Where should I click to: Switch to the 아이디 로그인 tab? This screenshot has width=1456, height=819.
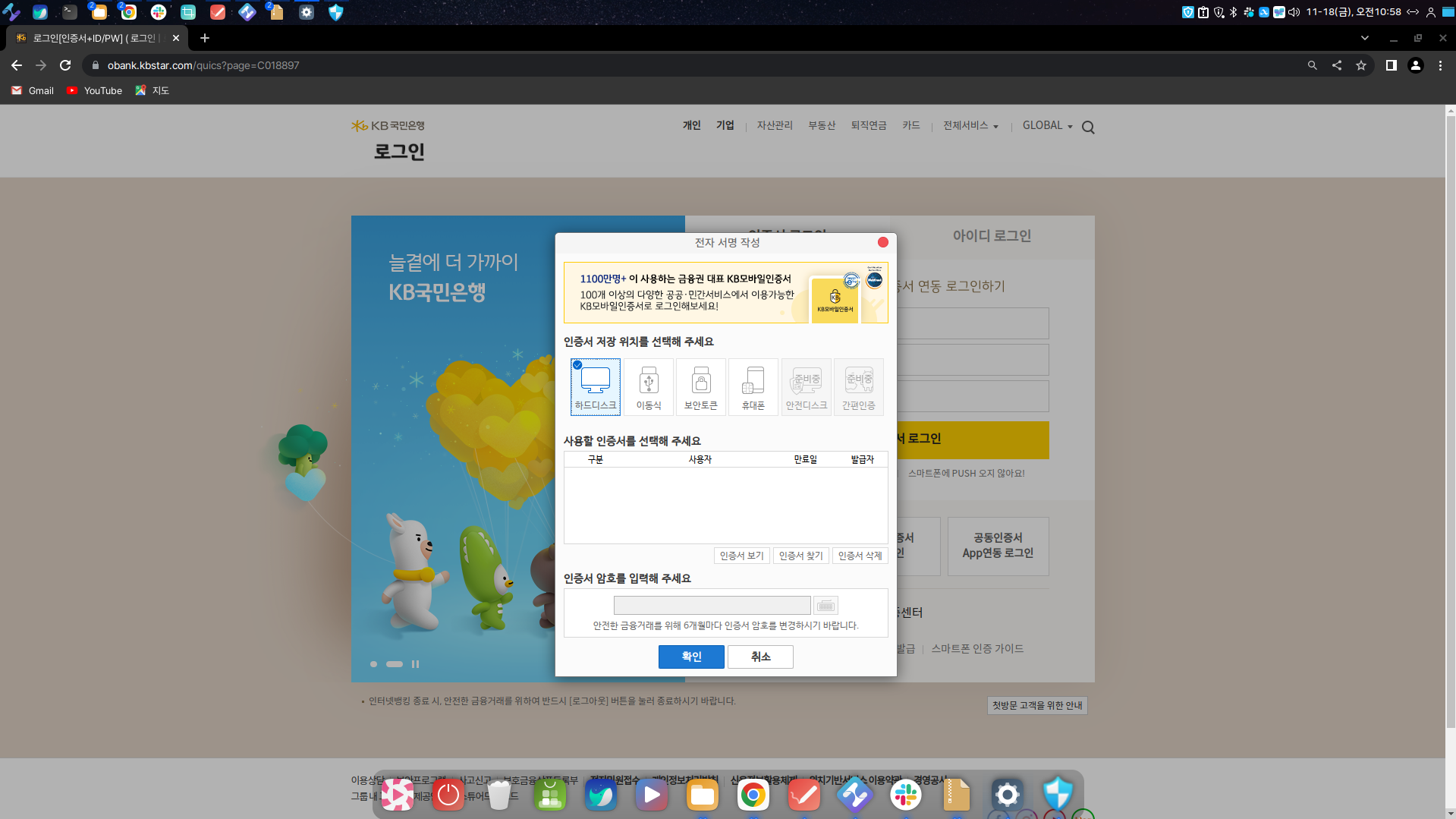coord(992,236)
